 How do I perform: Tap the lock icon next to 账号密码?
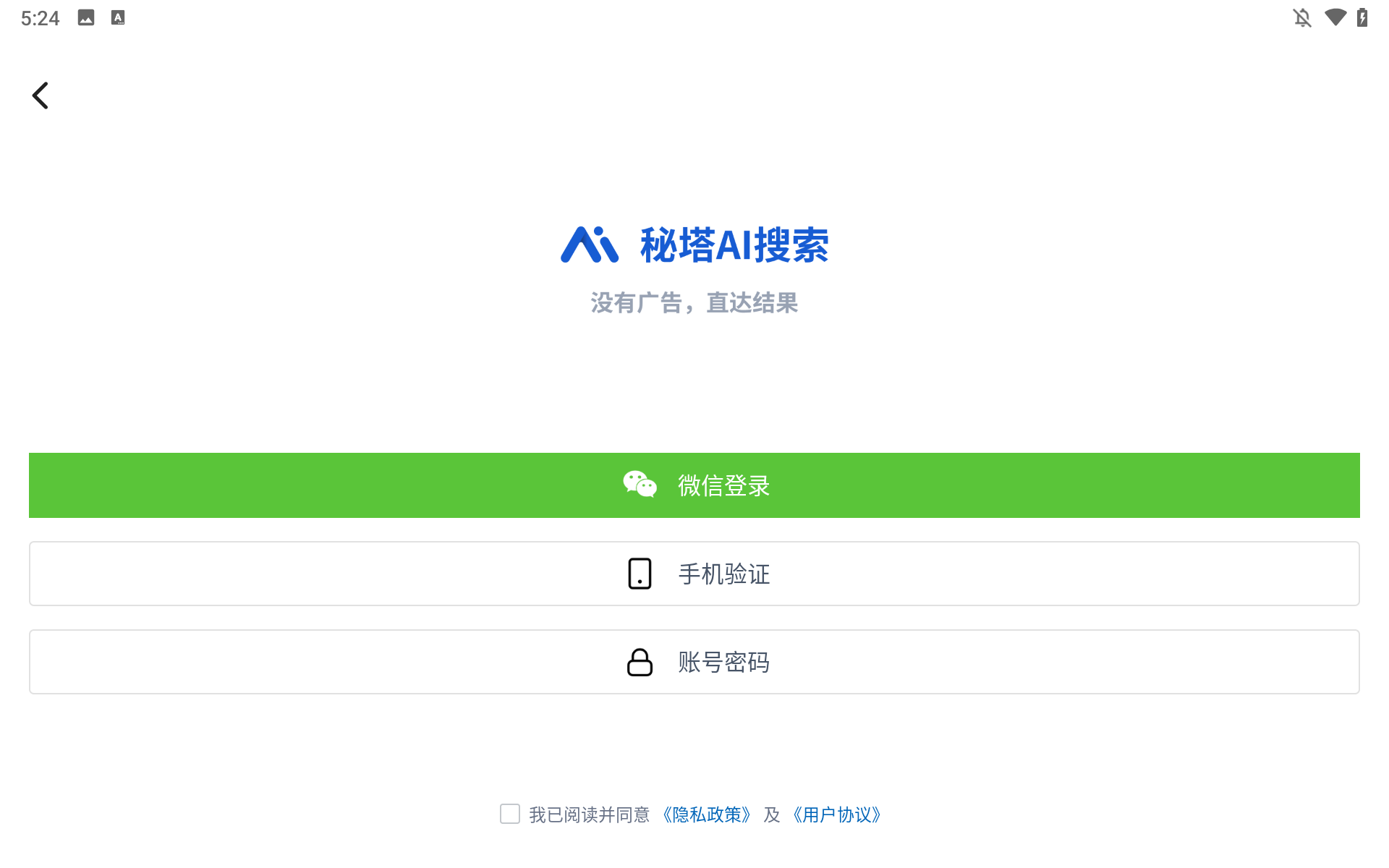640,661
